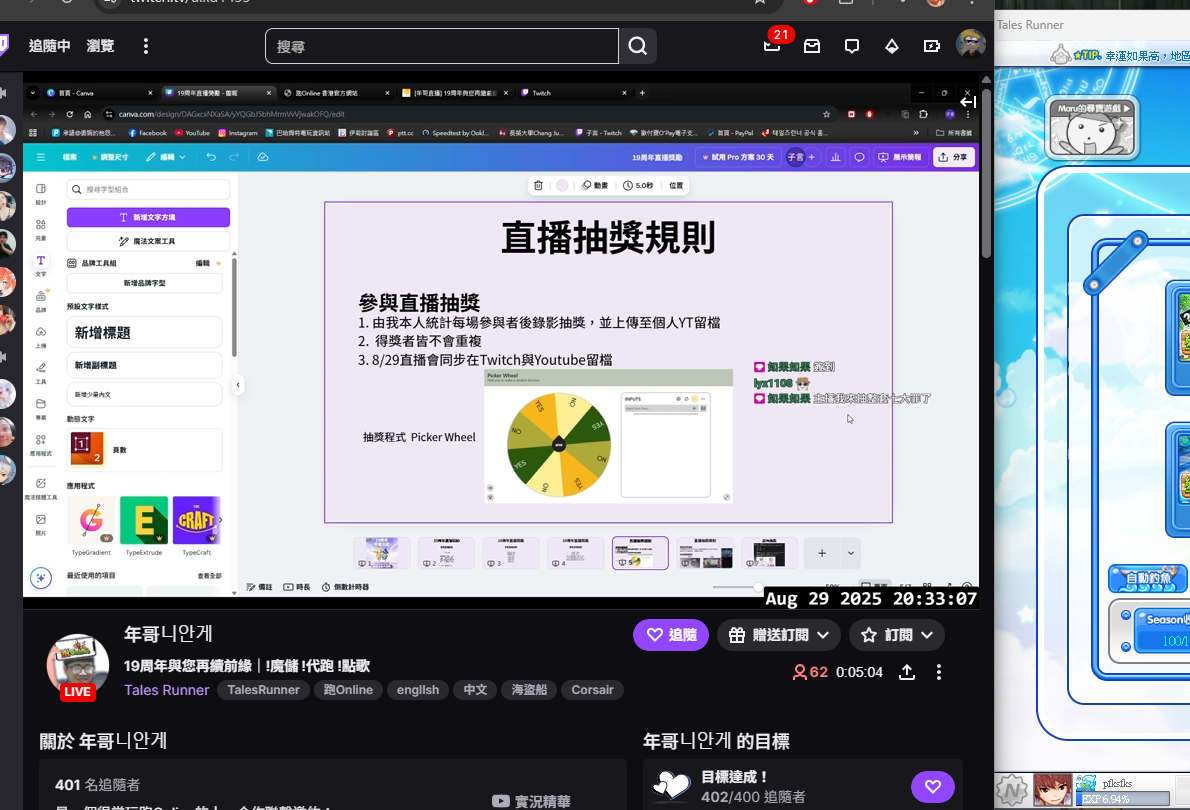Open Twitch notifications with 21 badge
This screenshot has height=810, width=1190.
point(772,46)
